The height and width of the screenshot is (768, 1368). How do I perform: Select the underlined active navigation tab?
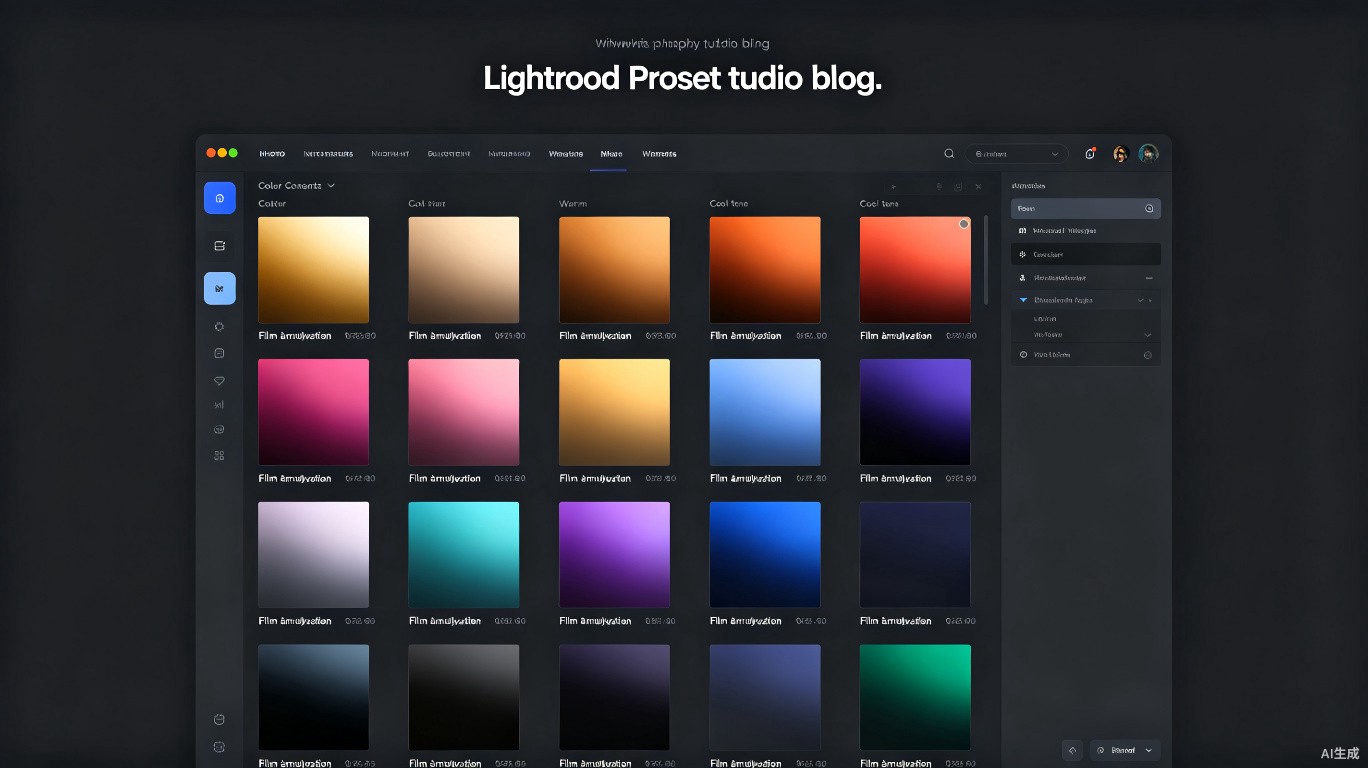[x=611, y=154]
